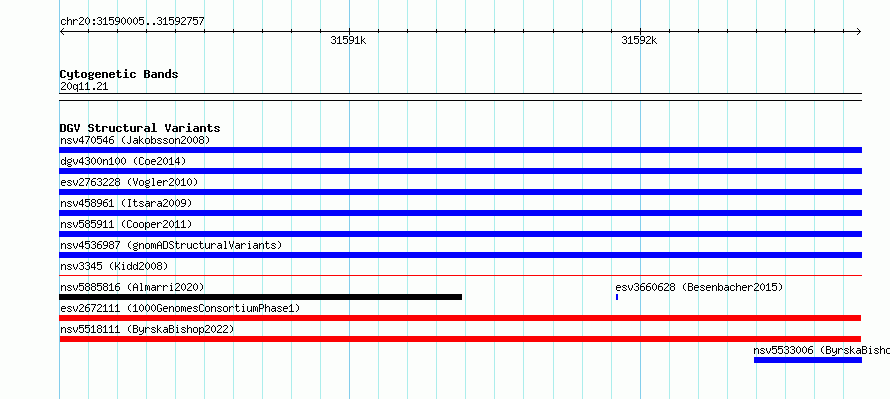
Task: Open variant nsv3345 (Kidd2008) label
Action: tap(114, 266)
